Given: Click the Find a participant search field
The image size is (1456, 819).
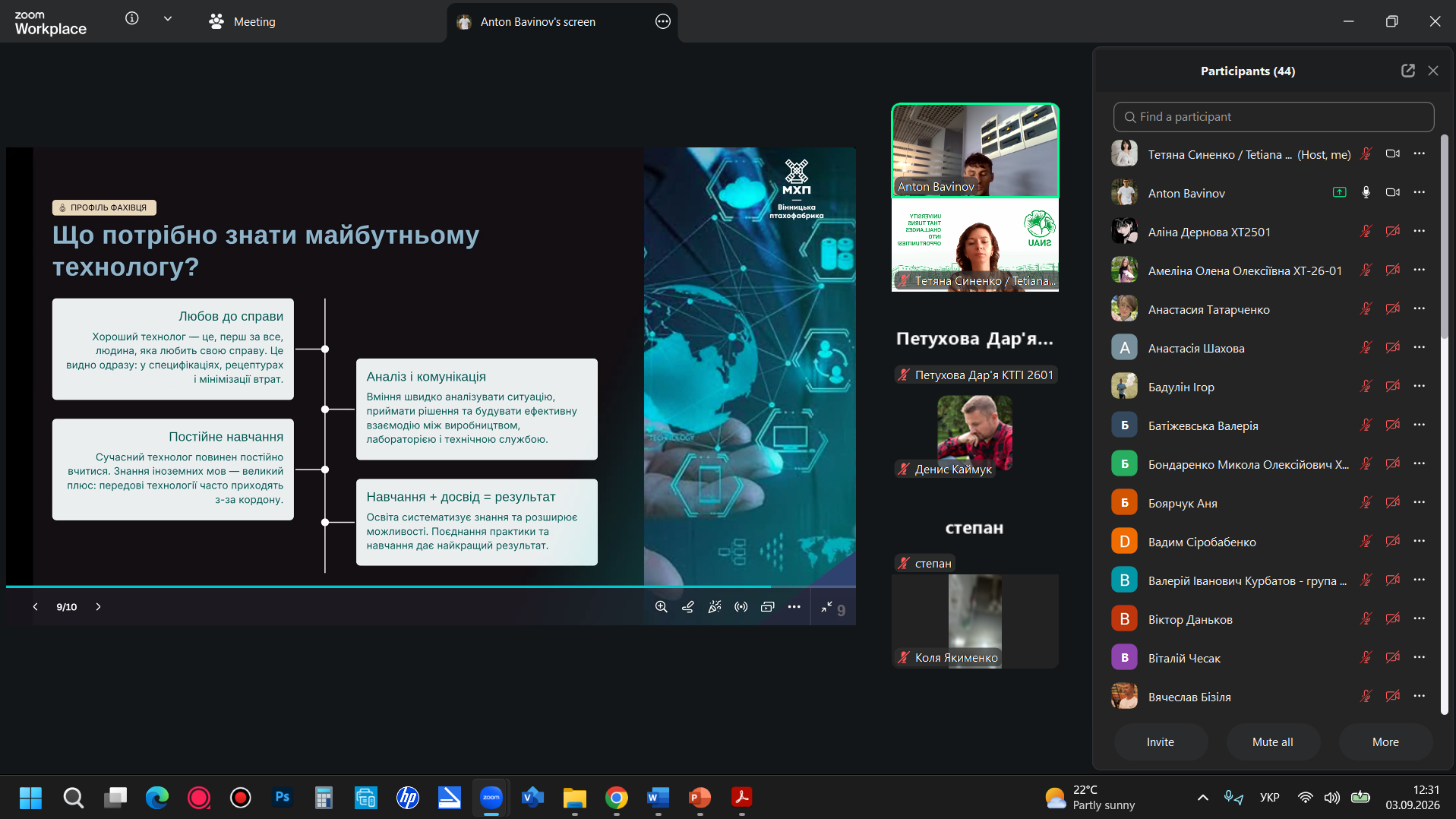Looking at the screenshot, I should click(1274, 117).
